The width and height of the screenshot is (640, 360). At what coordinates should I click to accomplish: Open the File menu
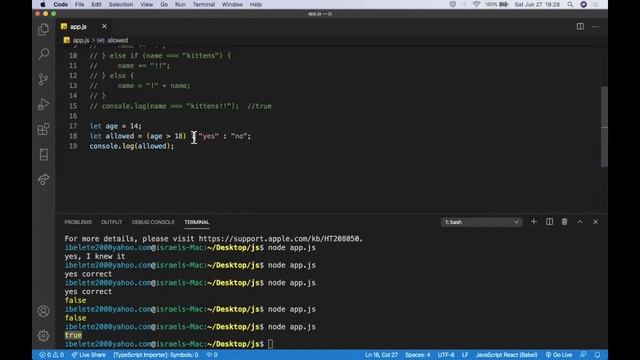pos(79,4)
